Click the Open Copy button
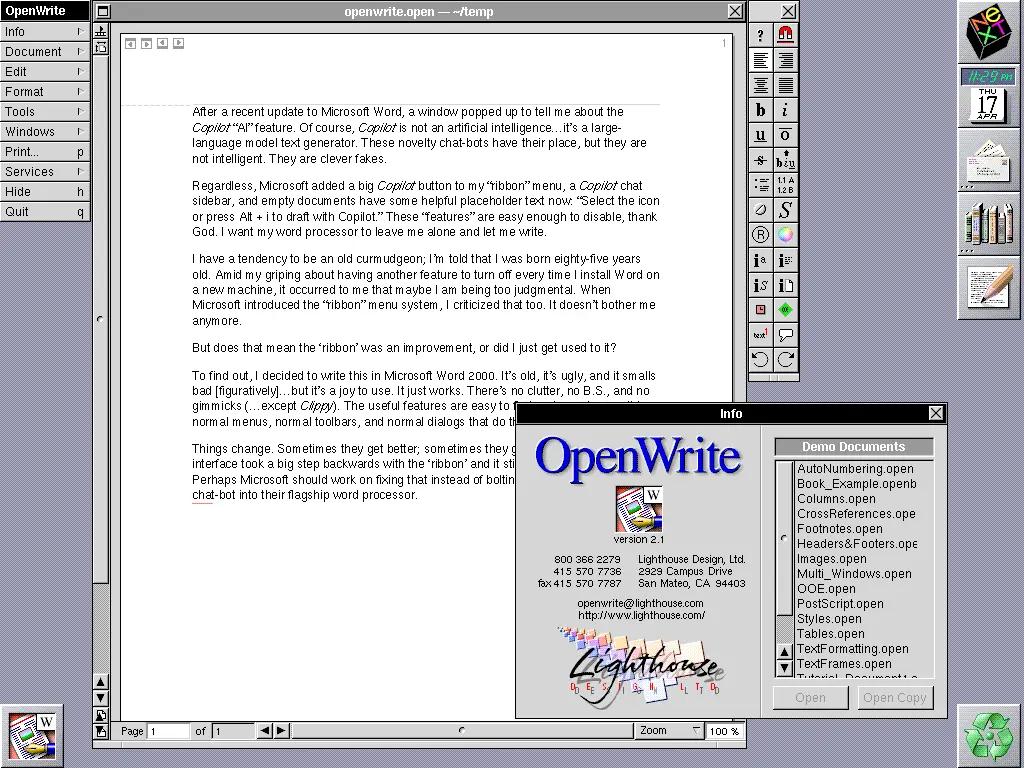The height and width of the screenshot is (768, 1024). pos(895,698)
